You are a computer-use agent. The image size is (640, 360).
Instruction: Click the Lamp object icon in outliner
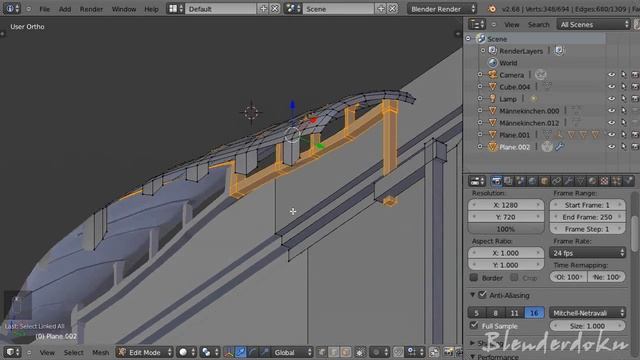point(493,99)
